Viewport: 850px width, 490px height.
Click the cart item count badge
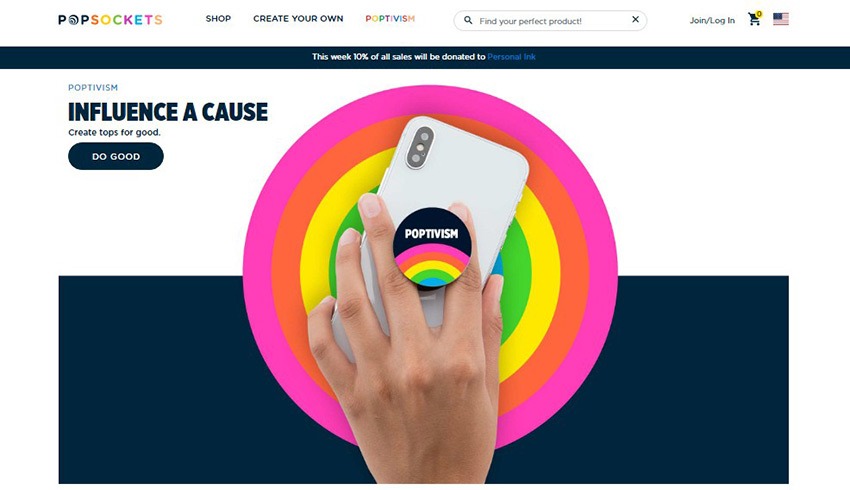click(758, 14)
